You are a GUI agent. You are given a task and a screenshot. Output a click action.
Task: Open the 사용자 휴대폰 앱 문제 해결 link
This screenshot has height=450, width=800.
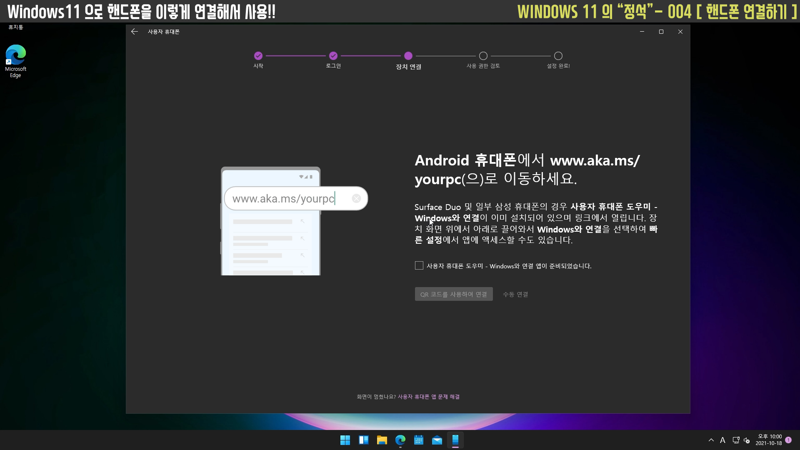[429, 396]
